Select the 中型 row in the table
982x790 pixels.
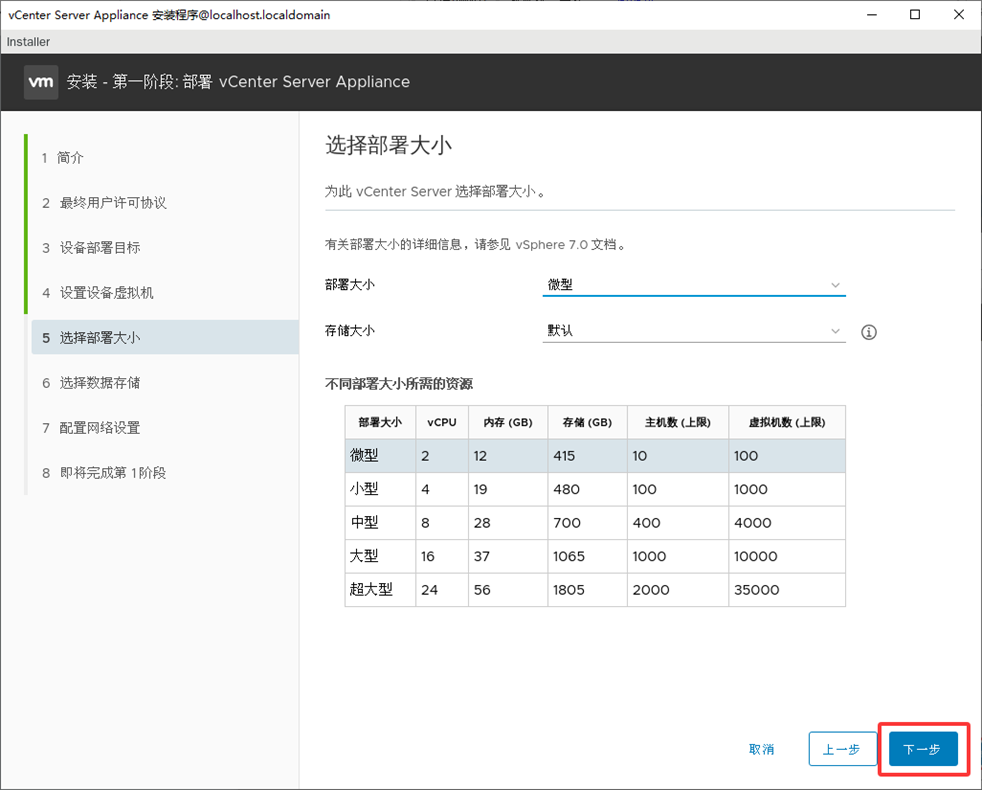point(594,523)
